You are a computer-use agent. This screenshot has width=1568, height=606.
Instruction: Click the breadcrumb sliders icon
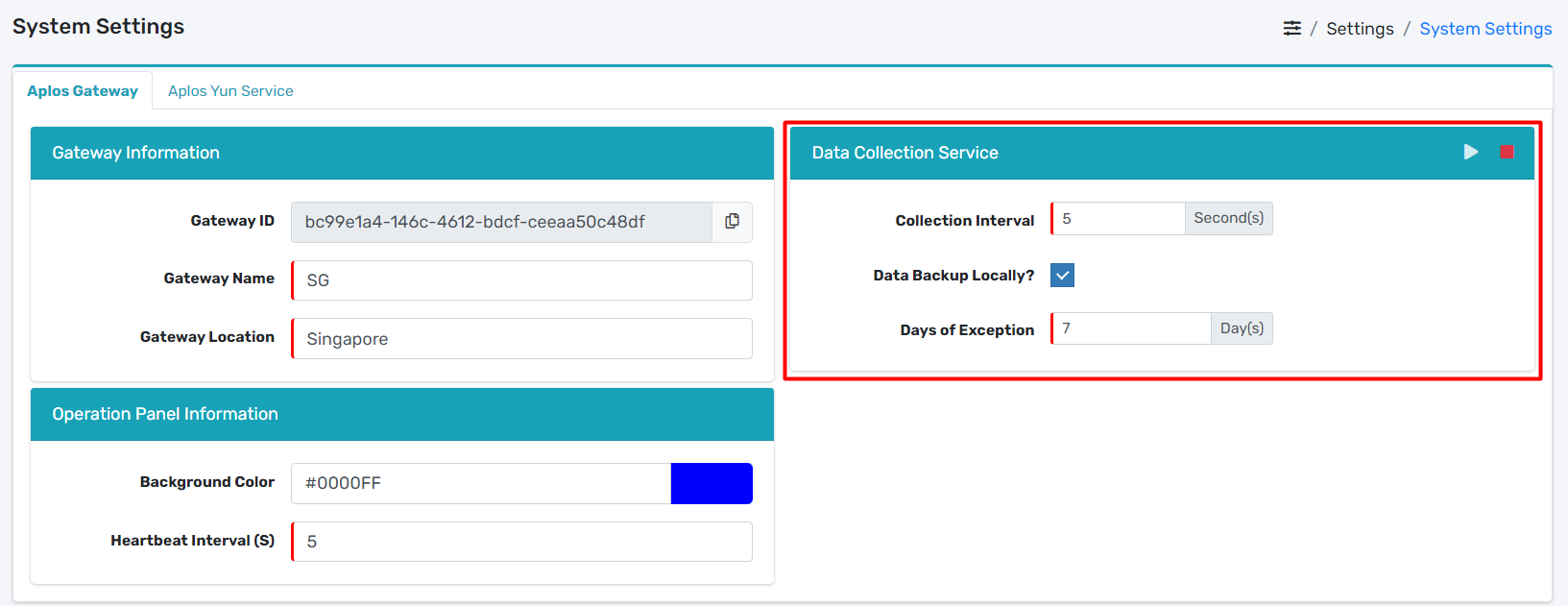tap(1292, 29)
